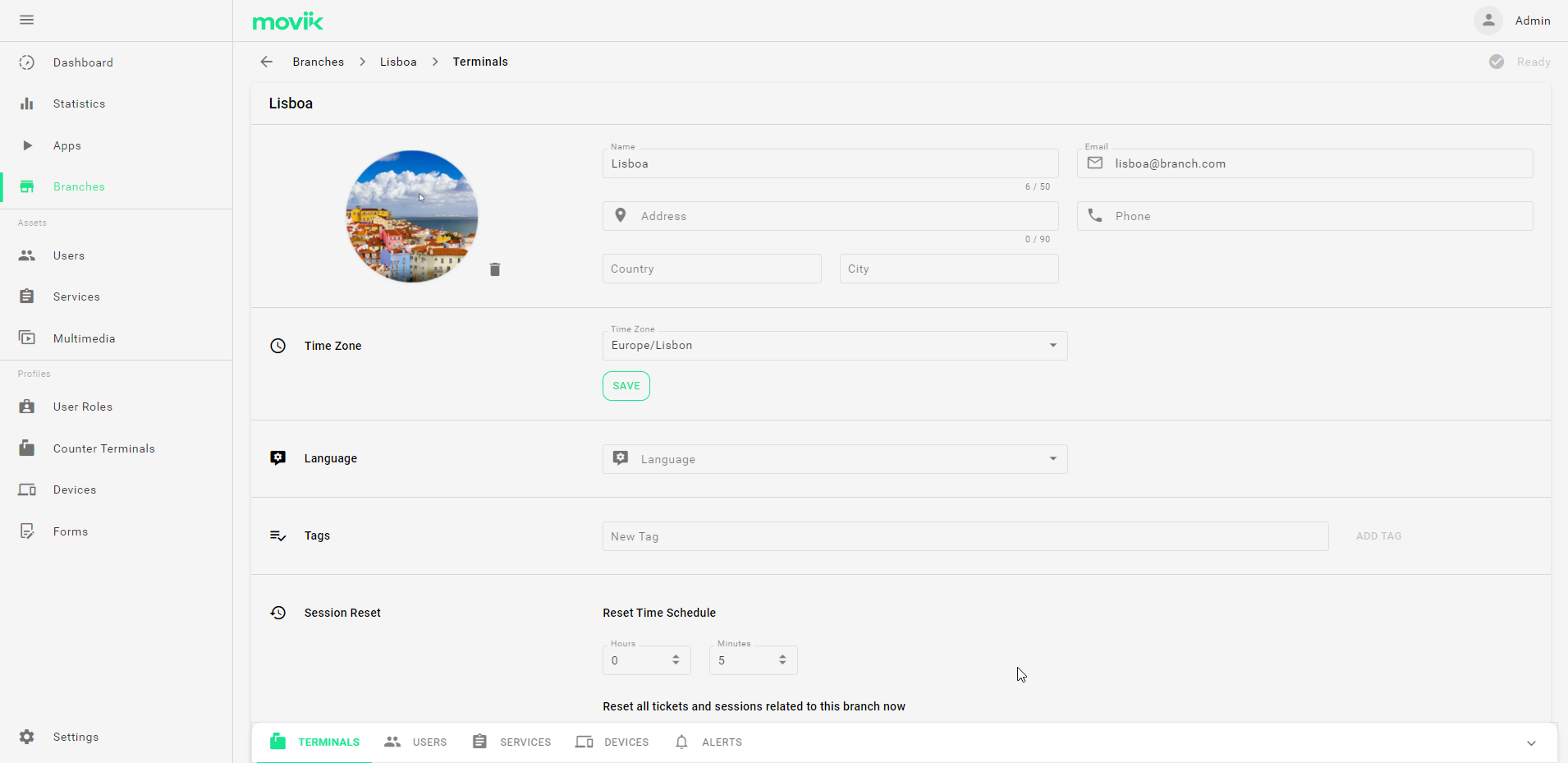Click the Ready status text
Image resolution: width=1568 pixels, height=763 pixels.
pos(1534,62)
